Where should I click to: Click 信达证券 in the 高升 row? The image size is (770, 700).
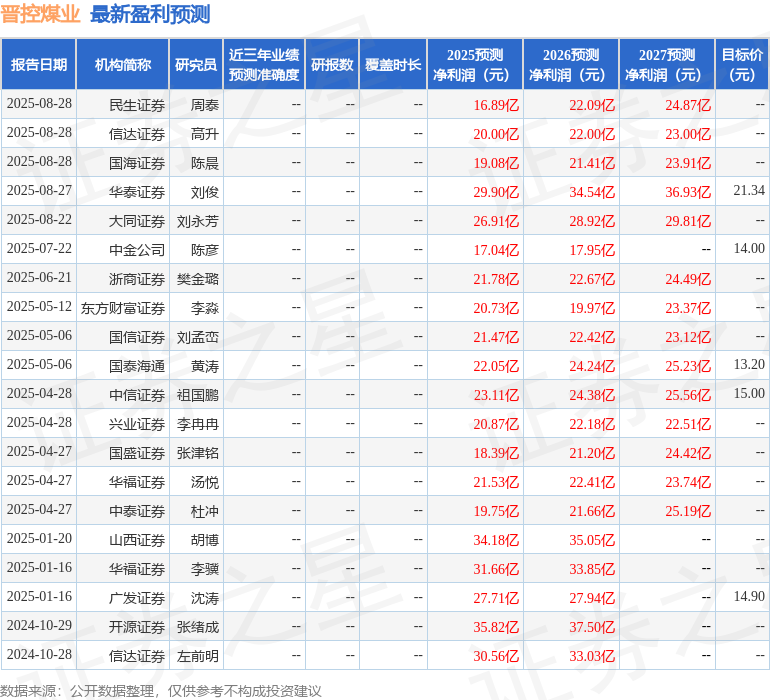pyautogui.click(x=137, y=134)
